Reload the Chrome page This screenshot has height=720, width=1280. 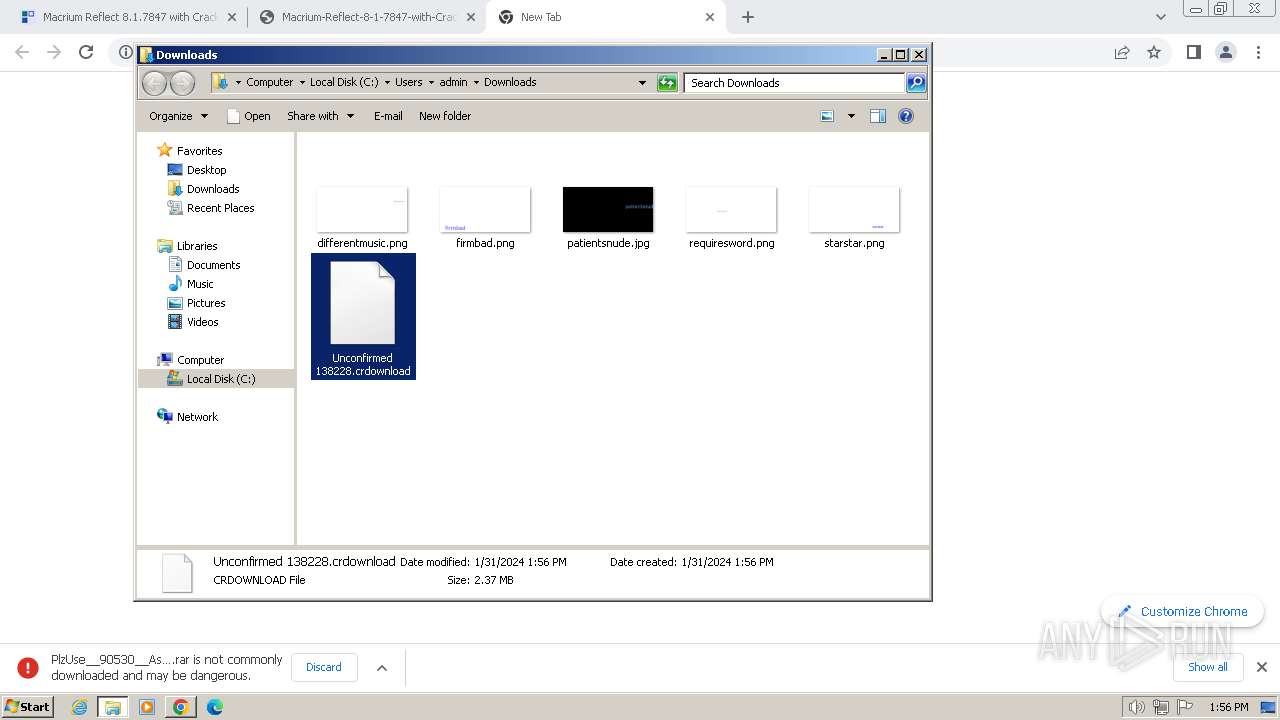pyautogui.click(x=86, y=52)
